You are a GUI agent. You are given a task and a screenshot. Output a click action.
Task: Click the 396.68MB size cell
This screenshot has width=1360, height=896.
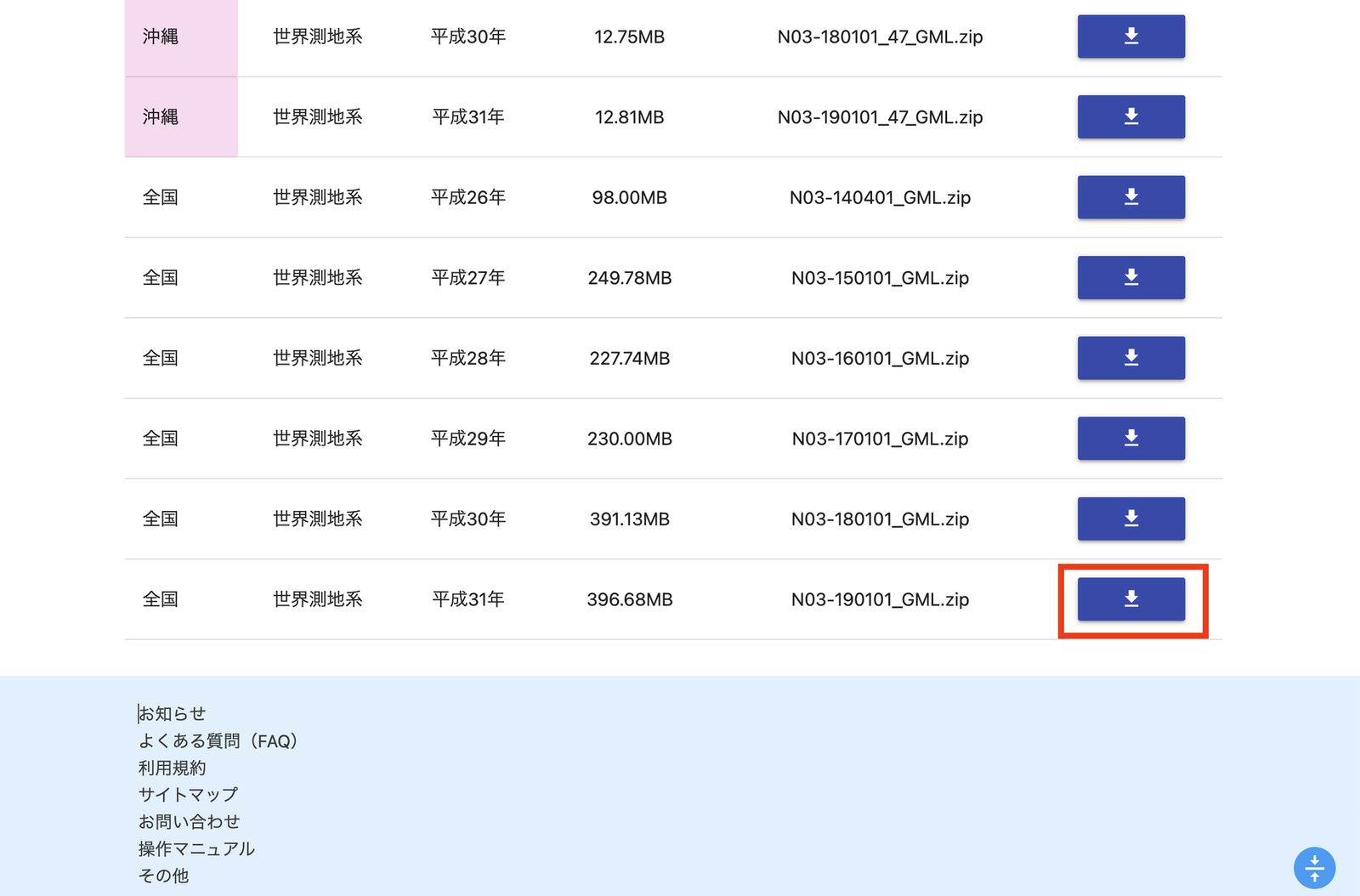[630, 599]
